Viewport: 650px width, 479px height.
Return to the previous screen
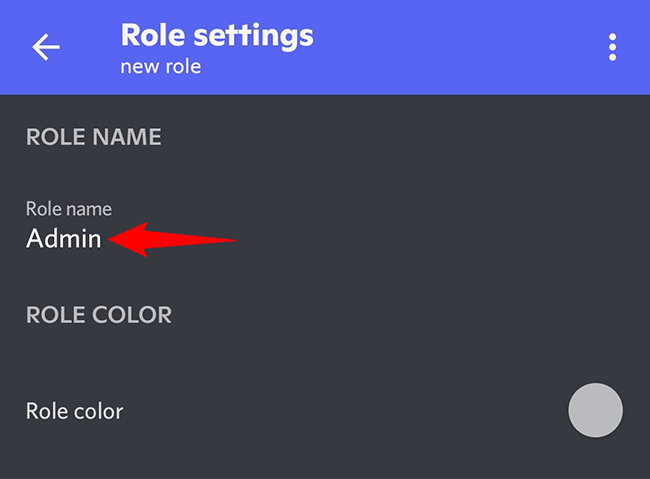pos(46,47)
